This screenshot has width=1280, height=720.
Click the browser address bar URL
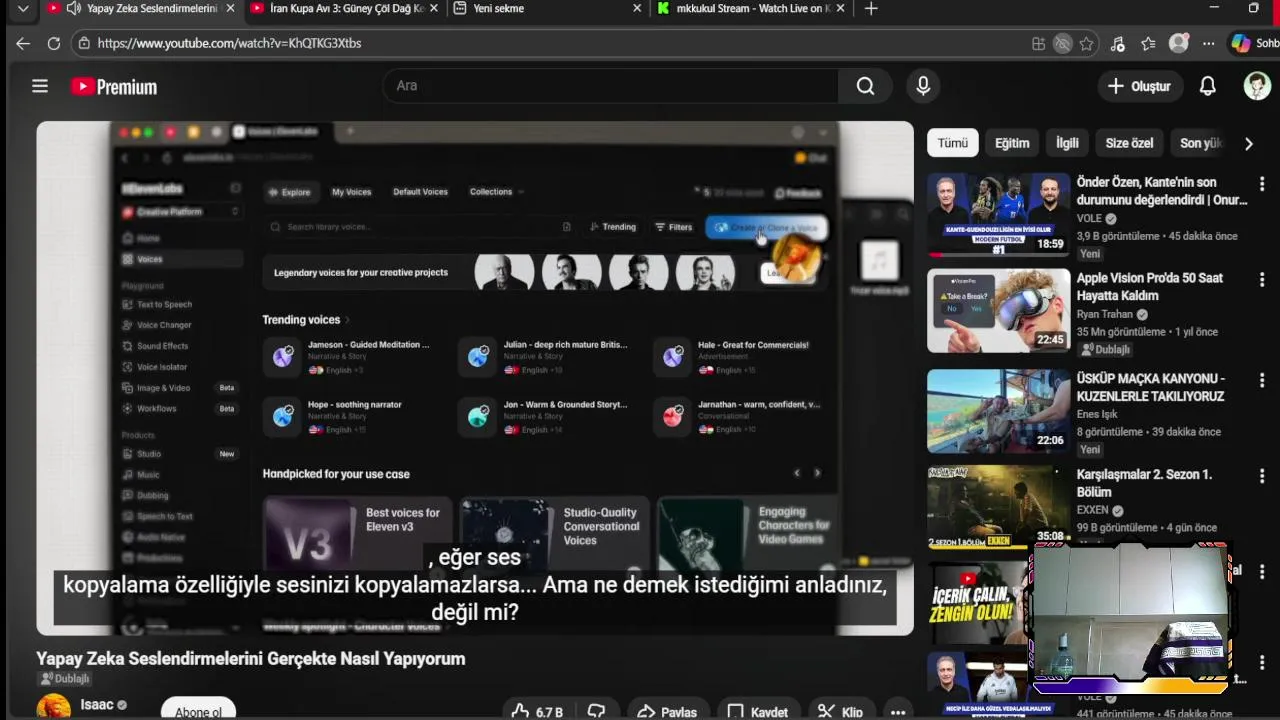pos(229,43)
